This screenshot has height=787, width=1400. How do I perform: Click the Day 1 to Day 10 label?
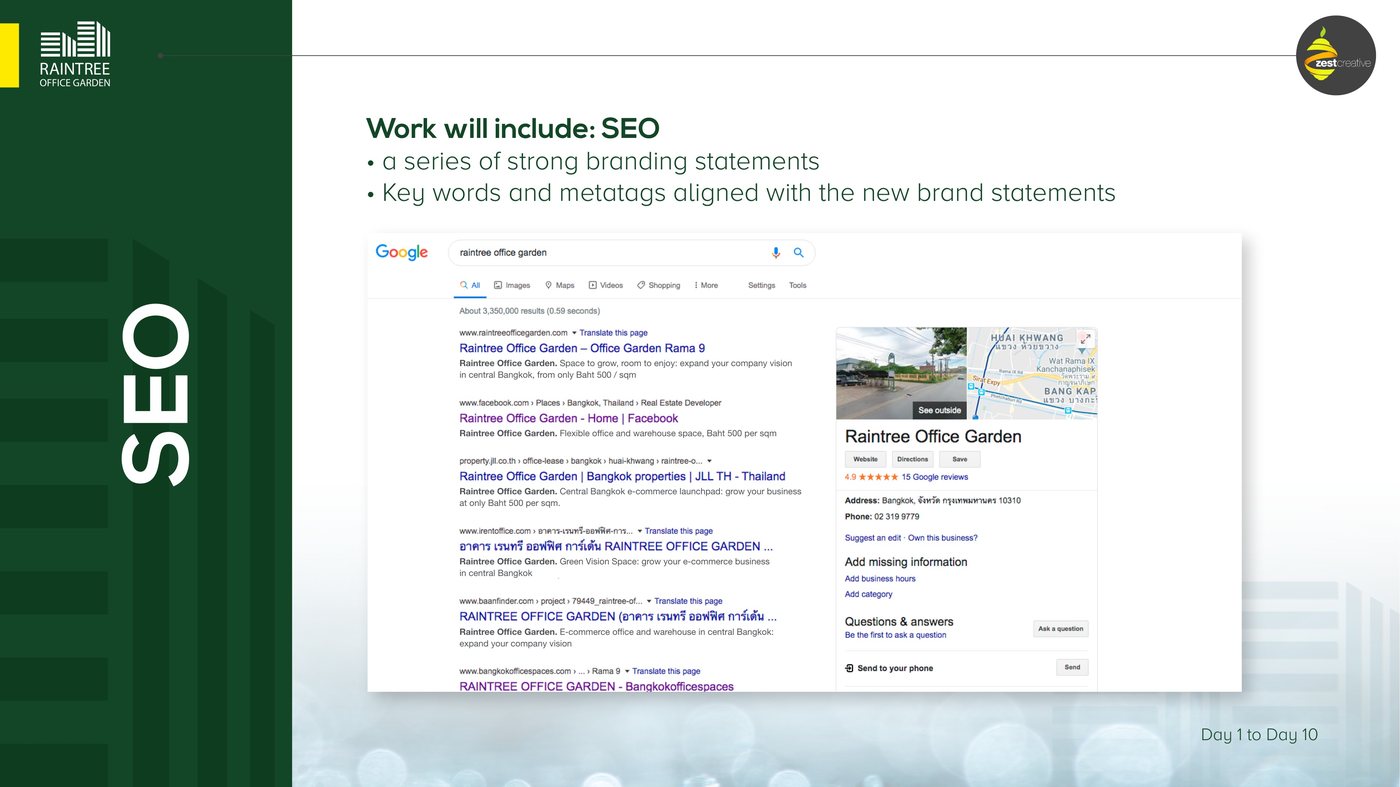(x=1259, y=735)
